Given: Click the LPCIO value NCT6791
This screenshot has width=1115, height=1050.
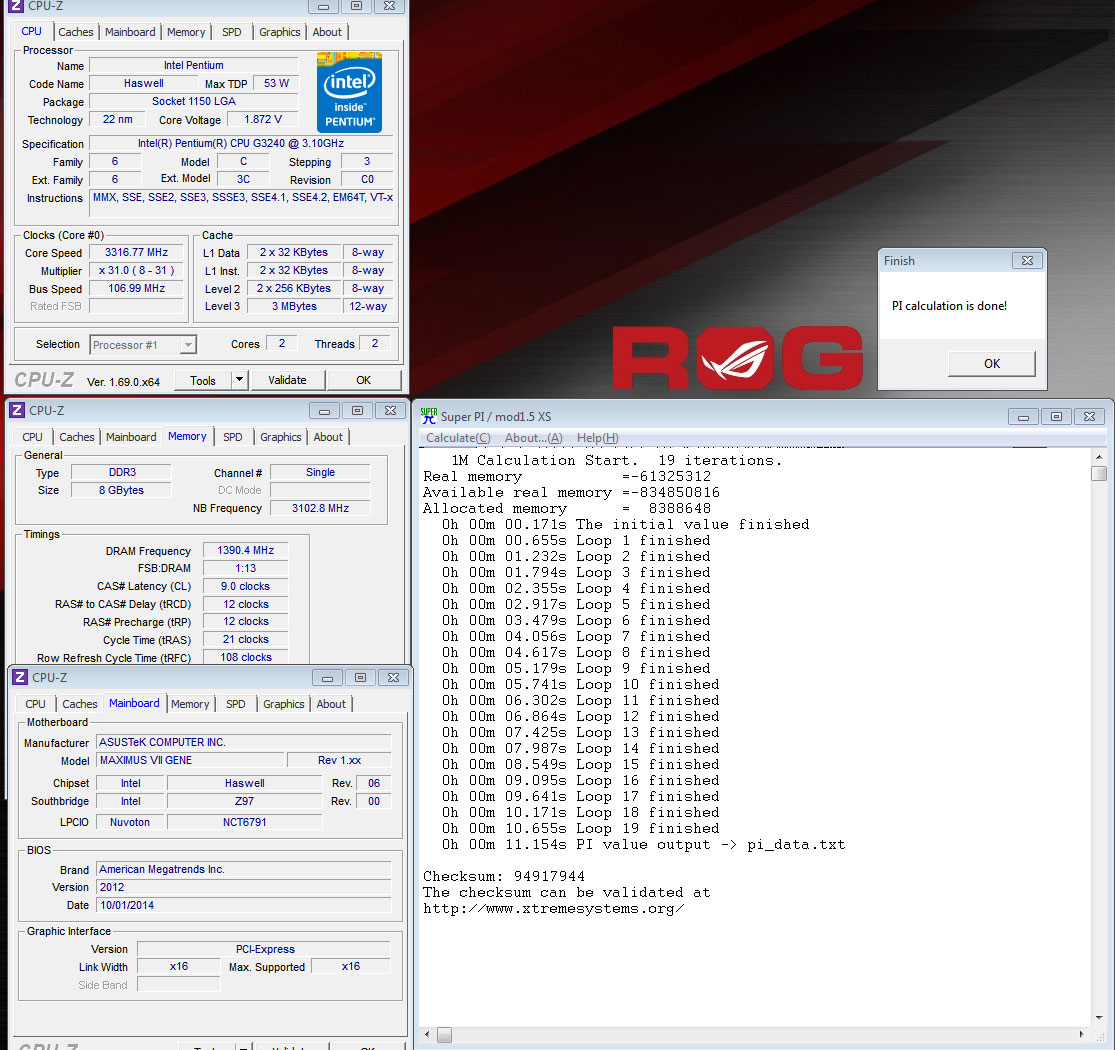Looking at the screenshot, I should click(x=245, y=822).
